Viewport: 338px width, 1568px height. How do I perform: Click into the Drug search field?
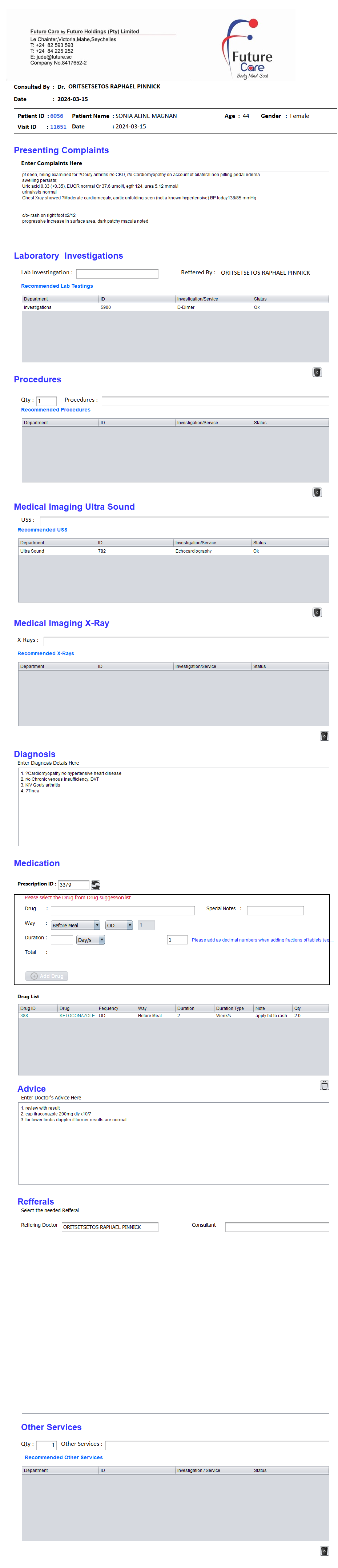coord(122,911)
